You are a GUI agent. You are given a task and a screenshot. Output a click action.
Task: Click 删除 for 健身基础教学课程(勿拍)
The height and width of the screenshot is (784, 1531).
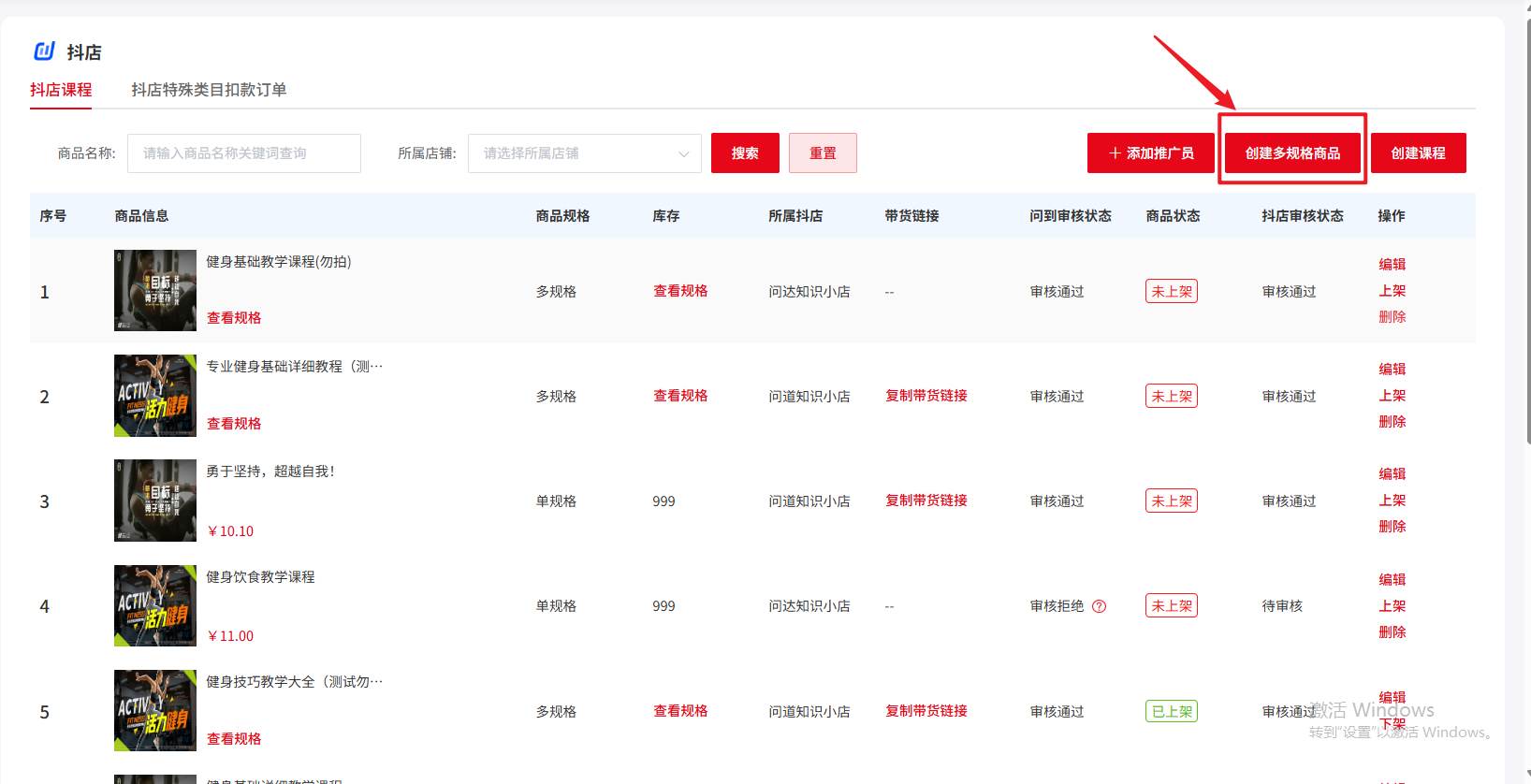[1392, 317]
